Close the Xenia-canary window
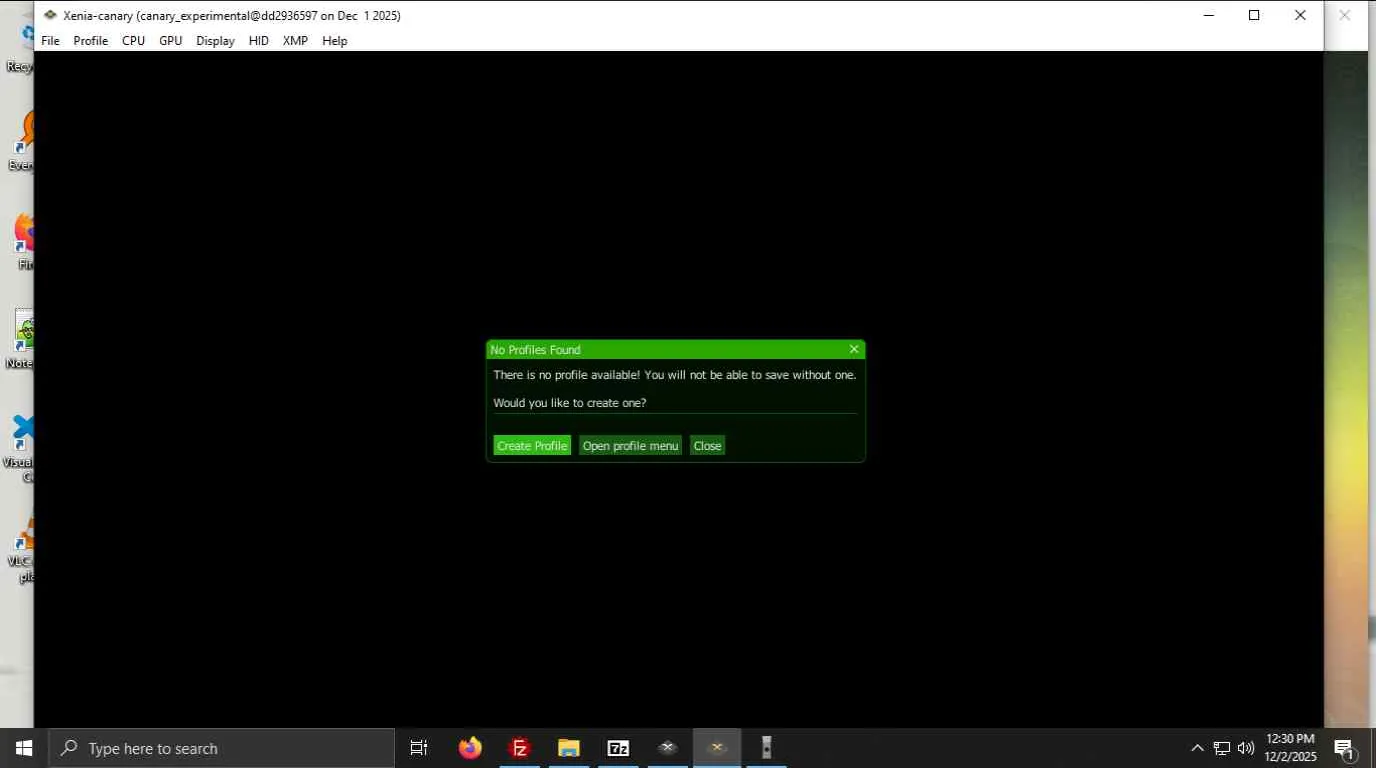 tap(1300, 15)
